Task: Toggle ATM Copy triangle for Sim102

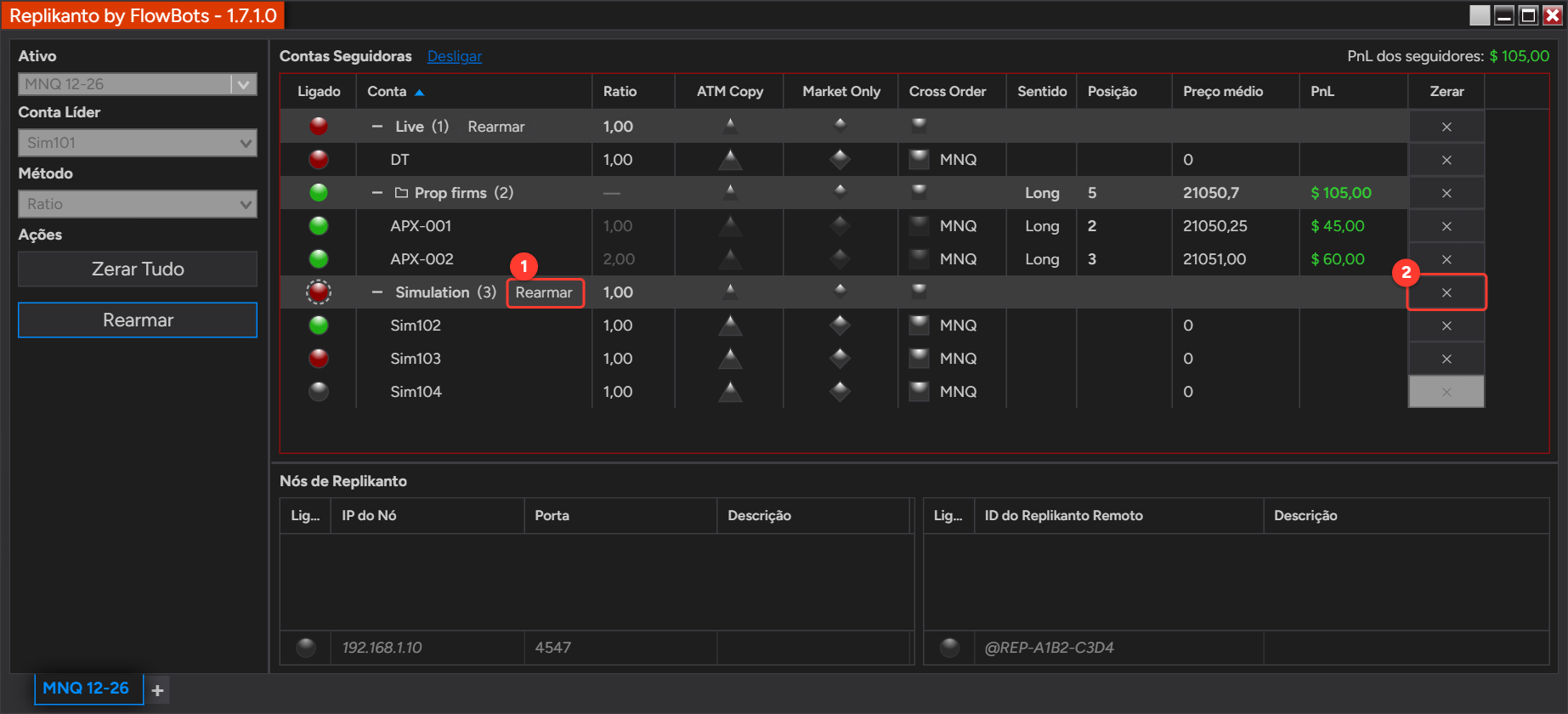Action: click(730, 325)
